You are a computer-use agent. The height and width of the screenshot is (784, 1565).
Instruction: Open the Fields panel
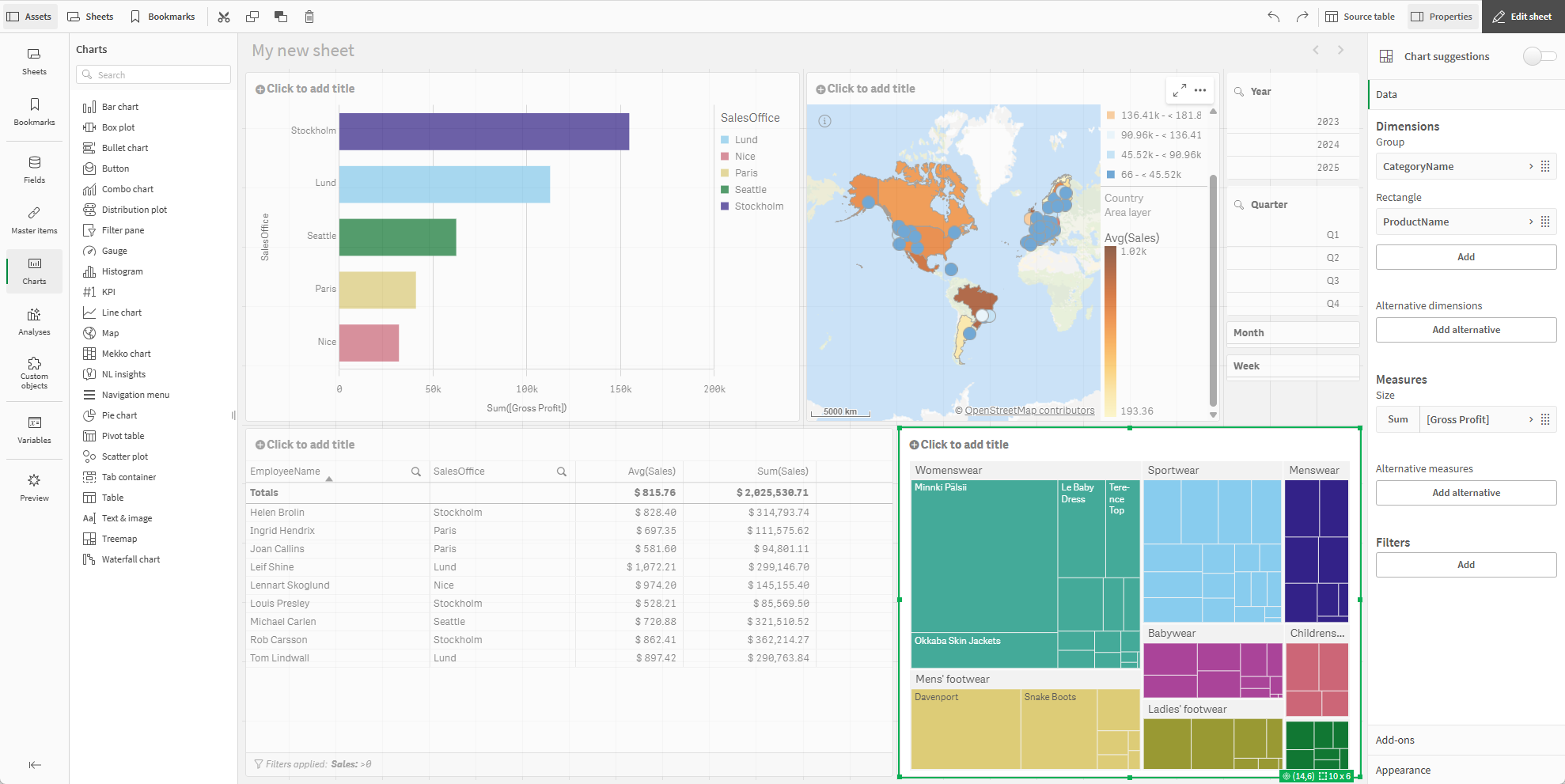[34, 168]
